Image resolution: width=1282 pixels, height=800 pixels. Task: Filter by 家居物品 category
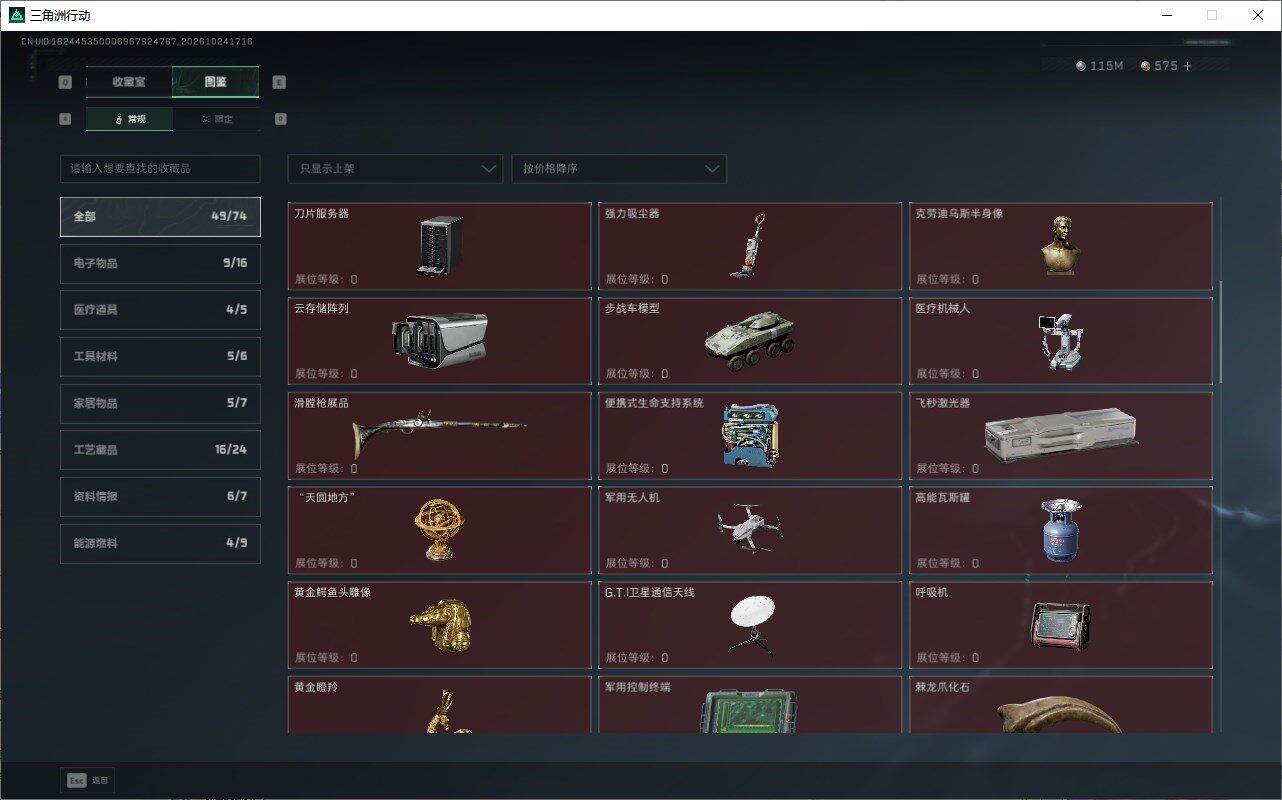pyautogui.click(x=160, y=403)
